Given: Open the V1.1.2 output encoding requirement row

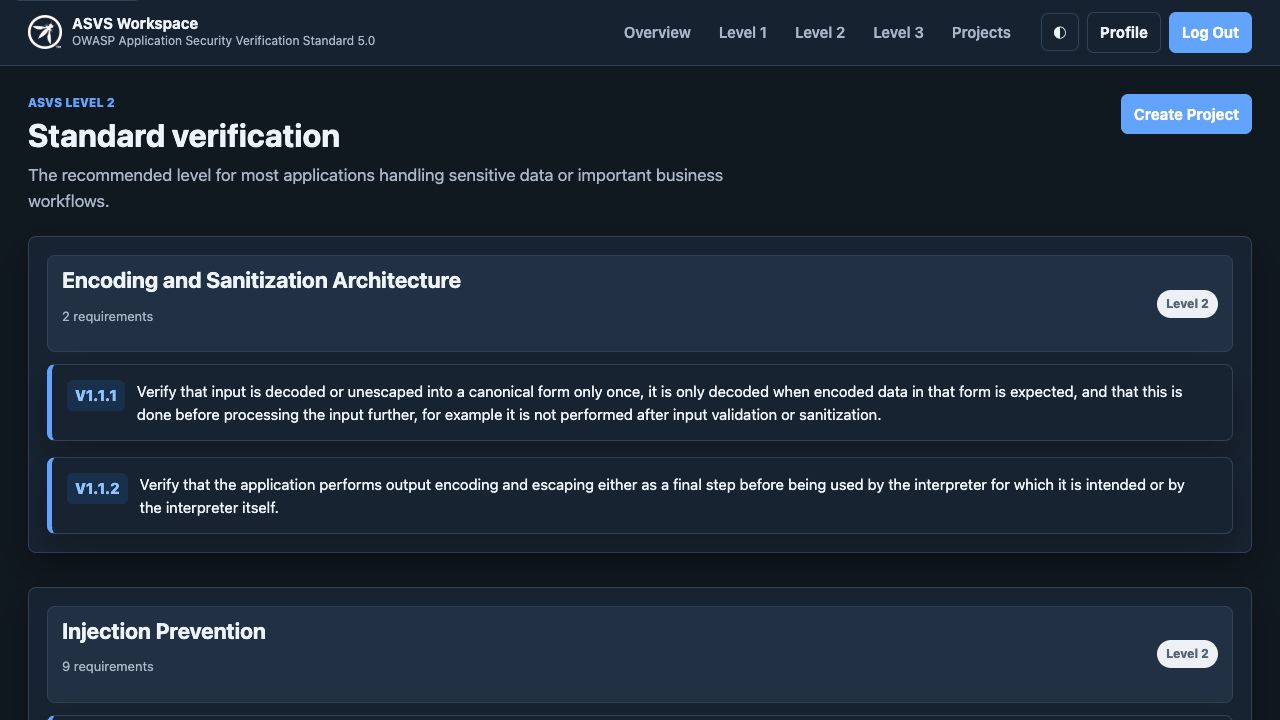Looking at the screenshot, I should click(640, 496).
